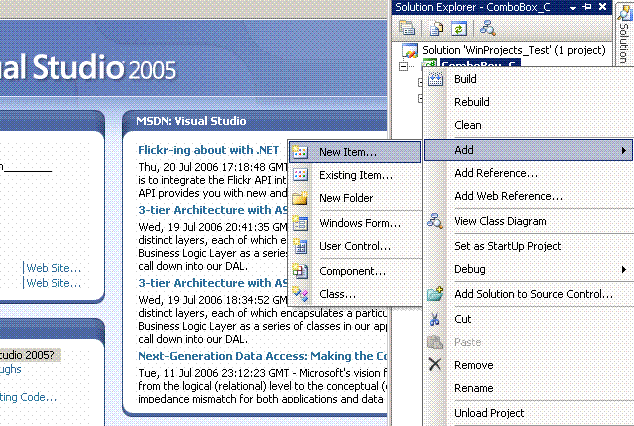Choose Add Web Reference...
634x426 pixels.
tap(528, 196)
